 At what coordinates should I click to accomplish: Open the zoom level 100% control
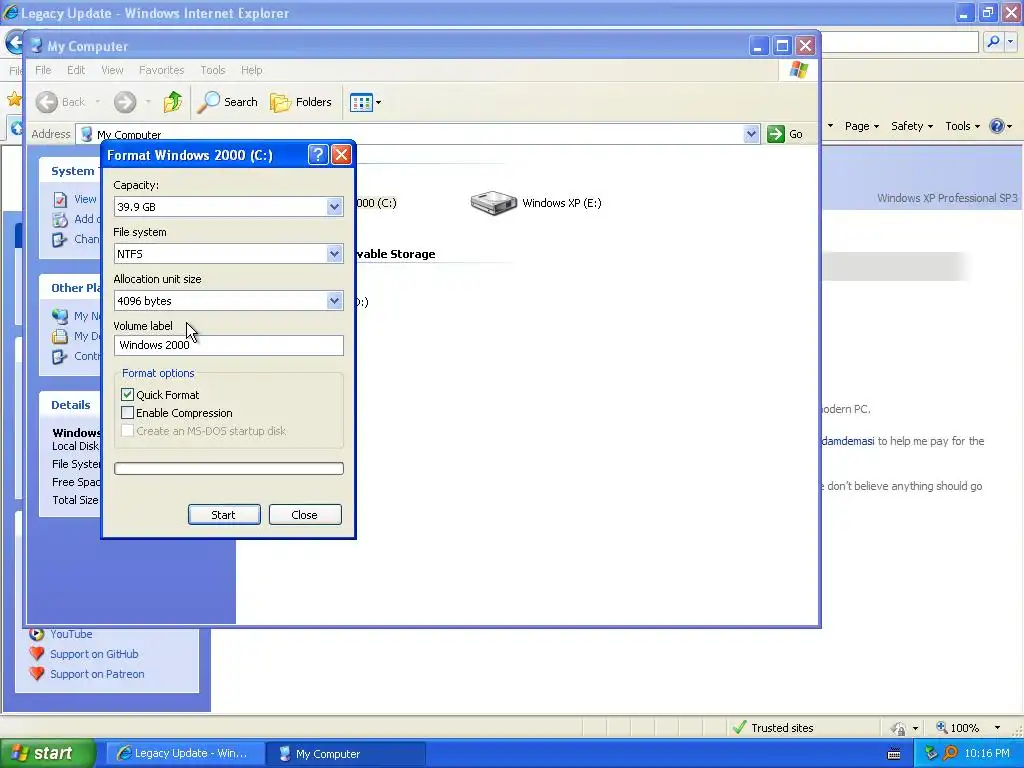[968, 728]
